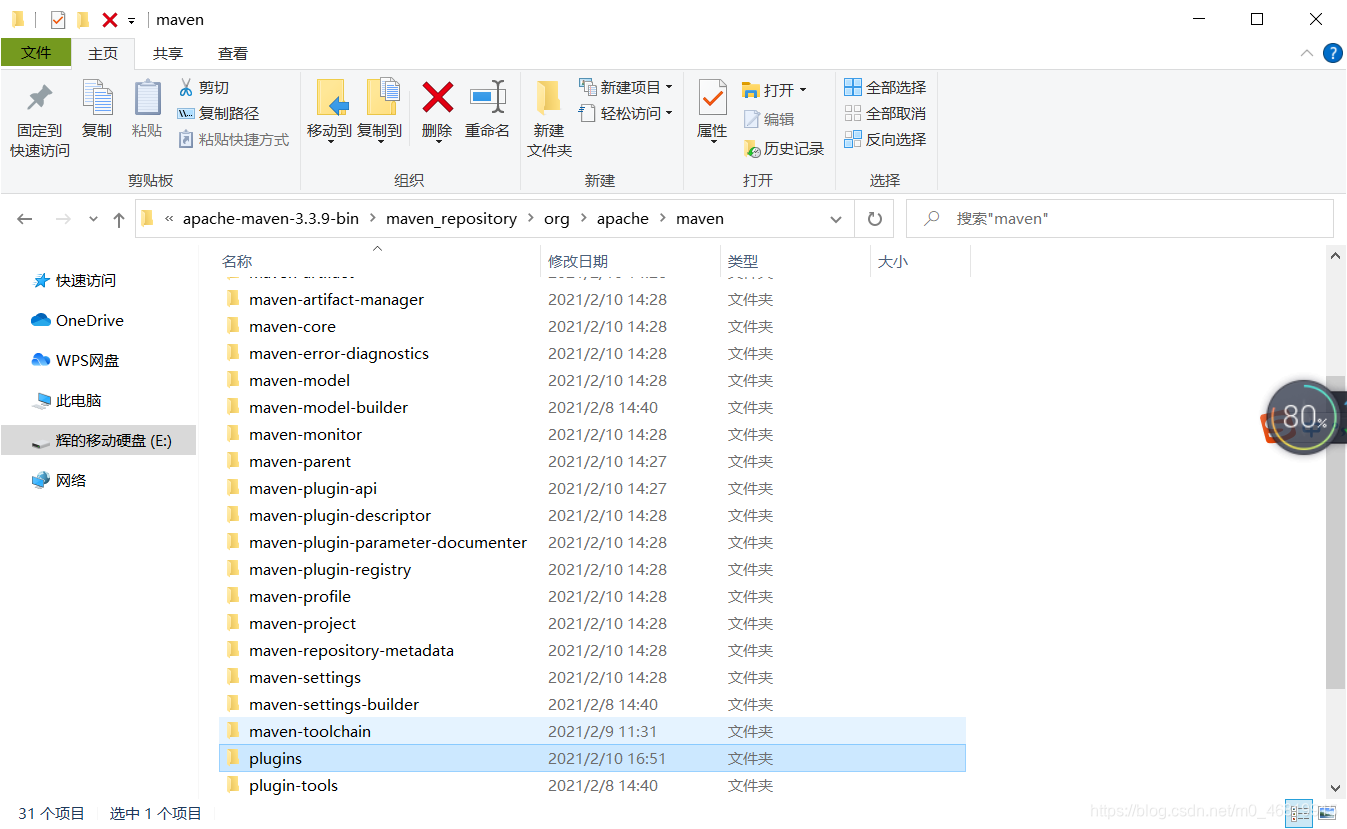Viewport: 1347px width, 829px height.
Task: Click the red Delete (删除) icon
Action: click(x=437, y=97)
